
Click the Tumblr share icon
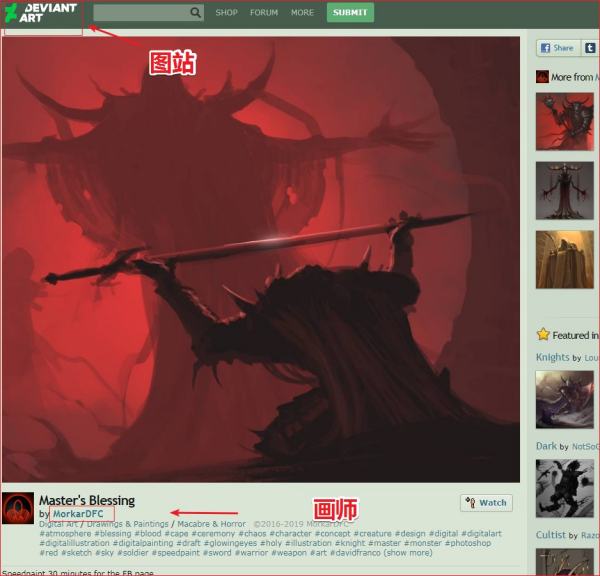coord(590,48)
